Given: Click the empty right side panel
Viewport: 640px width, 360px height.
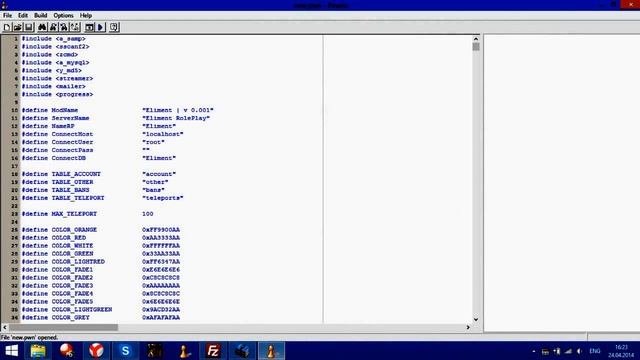Looking at the screenshot, I should tap(562, 183).
